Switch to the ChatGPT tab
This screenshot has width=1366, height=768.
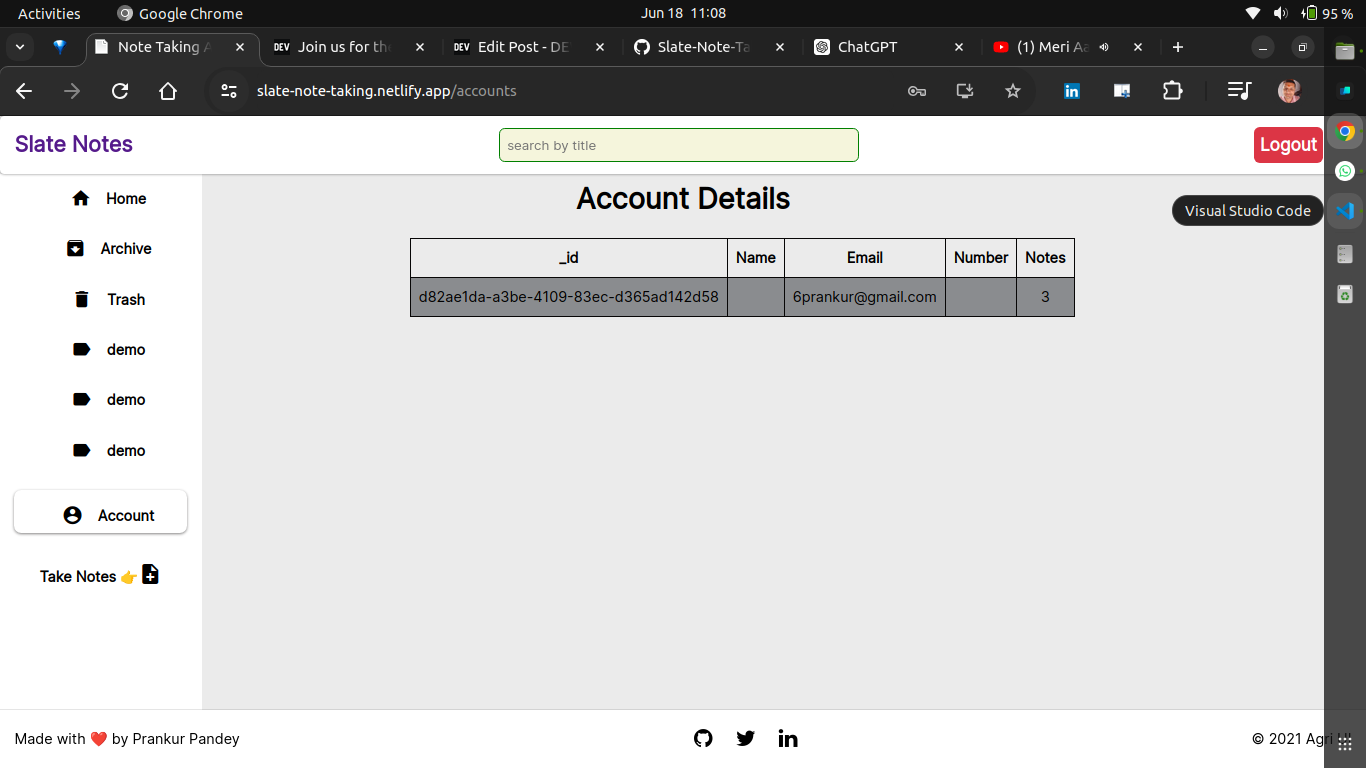[889, 47]
